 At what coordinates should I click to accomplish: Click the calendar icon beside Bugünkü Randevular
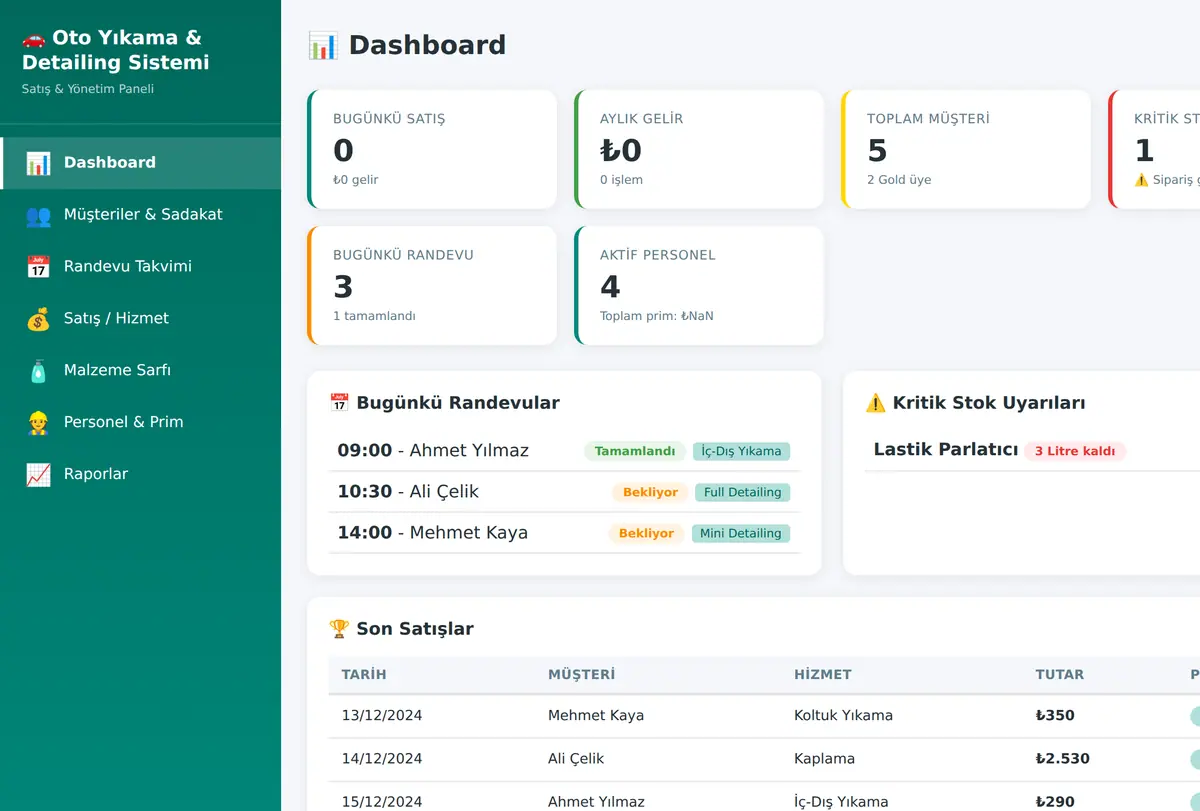tap(339, 403)
